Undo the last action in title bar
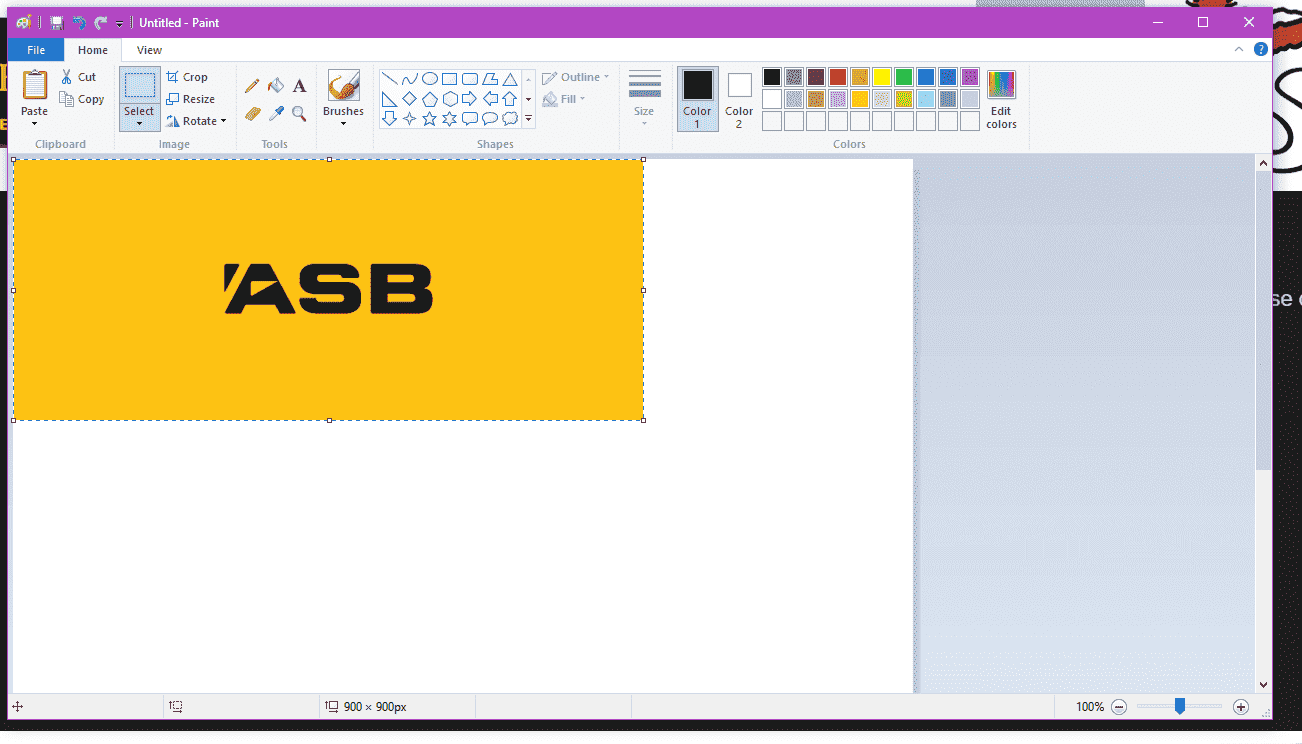 [79, 22]
